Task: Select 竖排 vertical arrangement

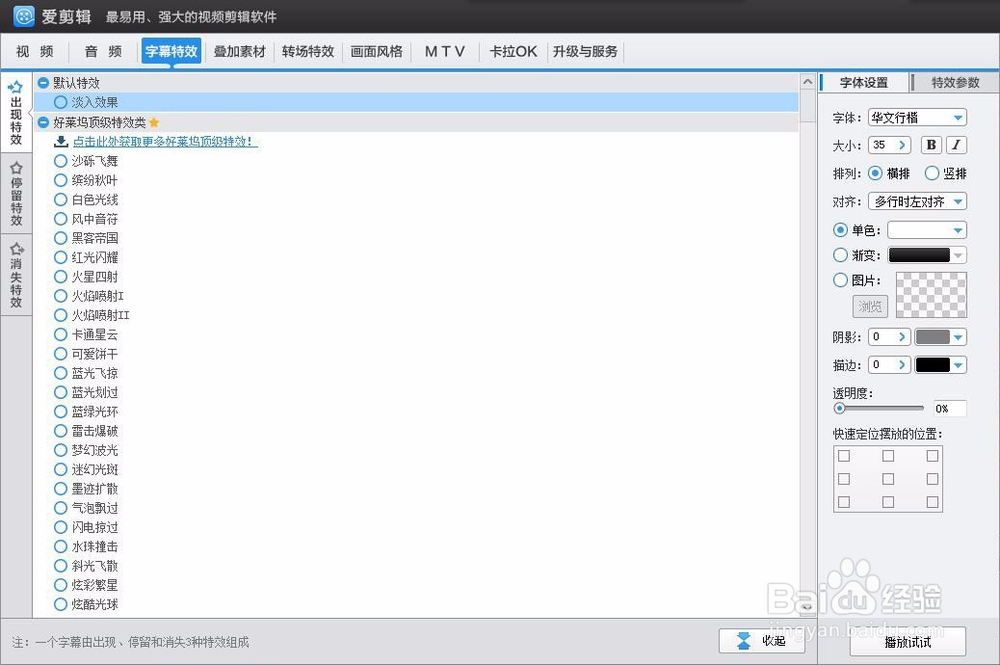Action: click(x=932, y=173)
